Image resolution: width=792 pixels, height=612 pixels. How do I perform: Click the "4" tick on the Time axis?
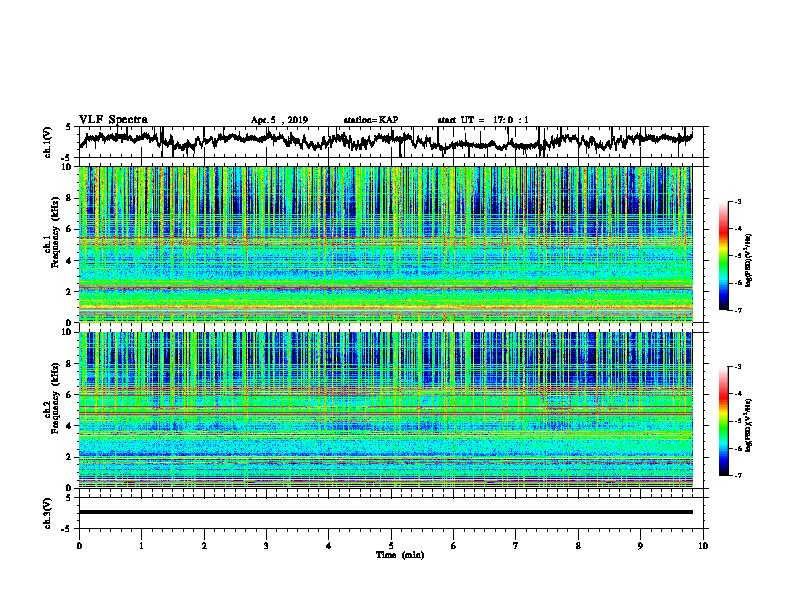329,546
